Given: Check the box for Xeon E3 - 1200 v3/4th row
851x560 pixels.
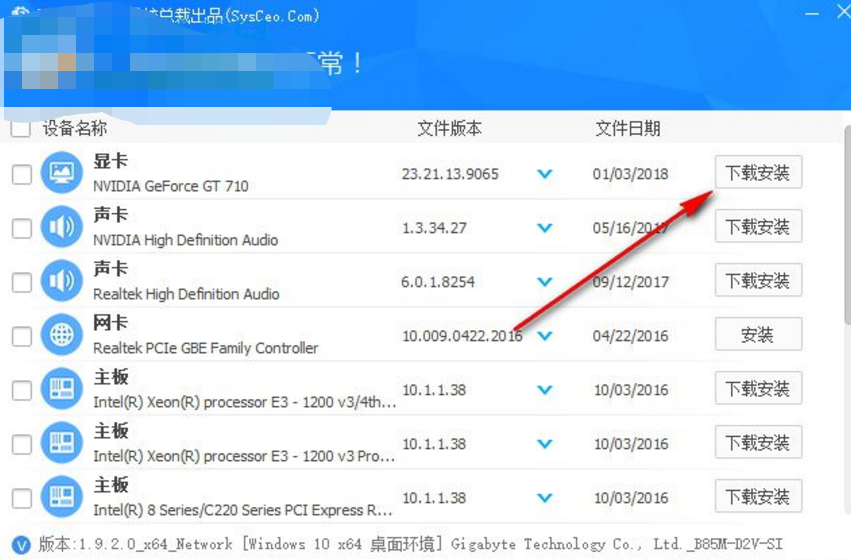Looking at the screenshot, I should click(x=22, y=390).
